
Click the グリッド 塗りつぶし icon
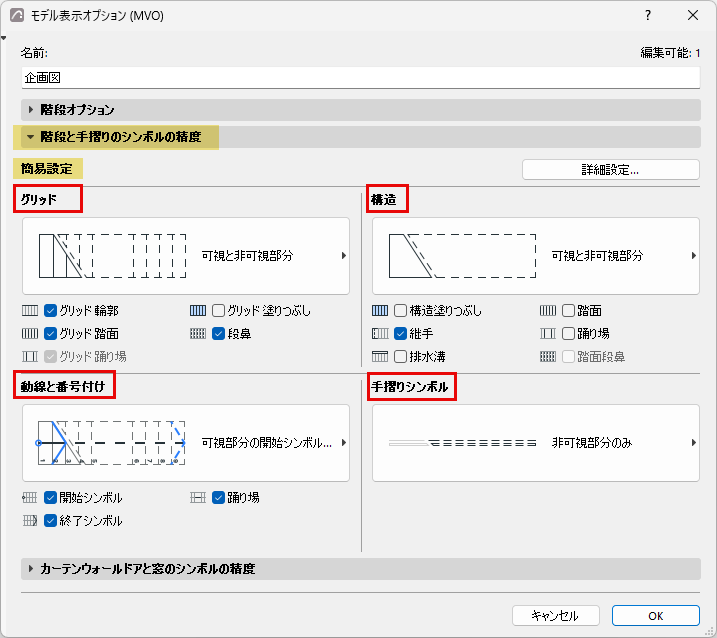coord(198,311)
